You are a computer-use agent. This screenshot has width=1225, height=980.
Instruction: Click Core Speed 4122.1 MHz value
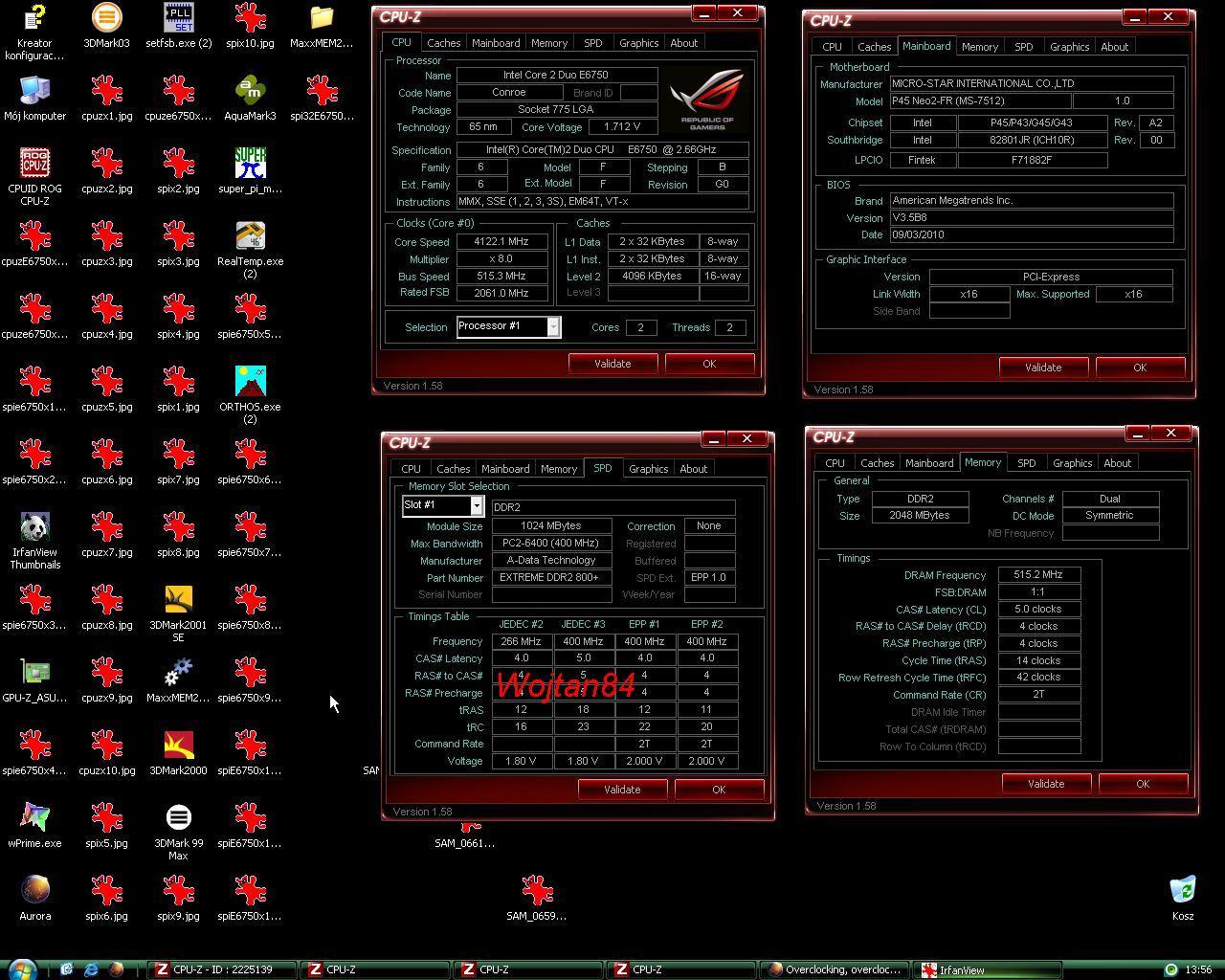click(501, 242)
